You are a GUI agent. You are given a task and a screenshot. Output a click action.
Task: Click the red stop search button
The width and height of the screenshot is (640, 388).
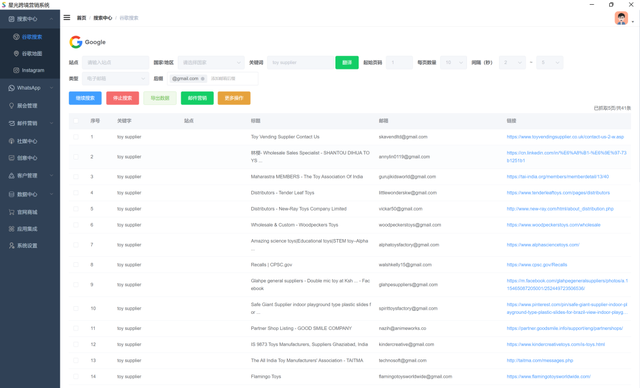(122, 98)
